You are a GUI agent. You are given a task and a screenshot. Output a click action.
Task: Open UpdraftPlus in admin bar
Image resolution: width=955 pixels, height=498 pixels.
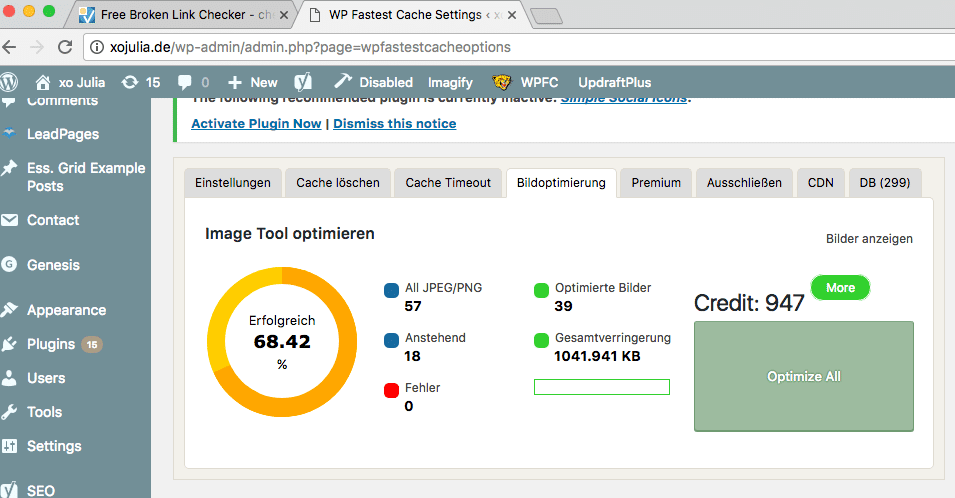[615, 82]
